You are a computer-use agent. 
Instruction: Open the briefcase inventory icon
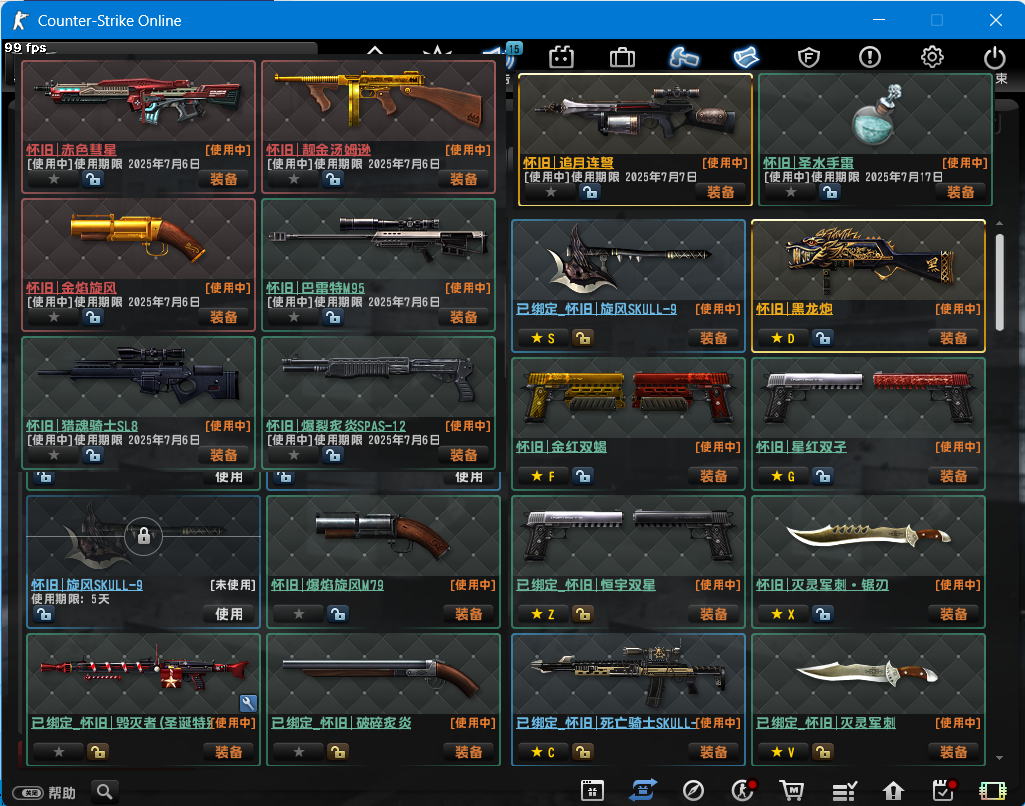click(622, 58)
